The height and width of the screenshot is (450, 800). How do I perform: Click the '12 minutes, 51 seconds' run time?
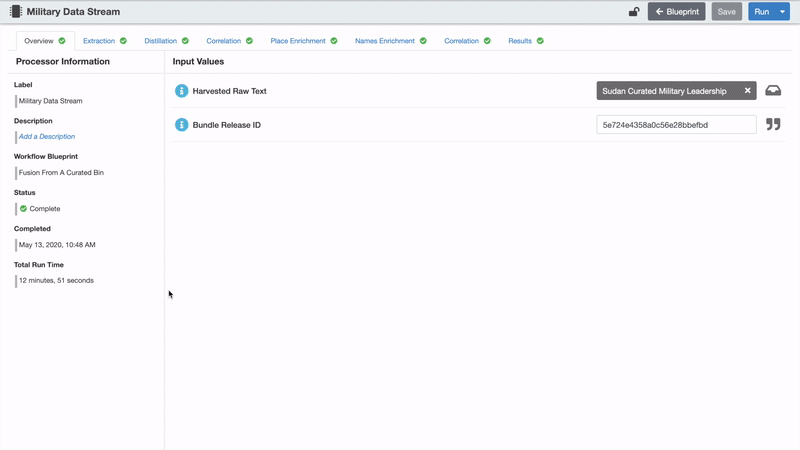point(56,280)
